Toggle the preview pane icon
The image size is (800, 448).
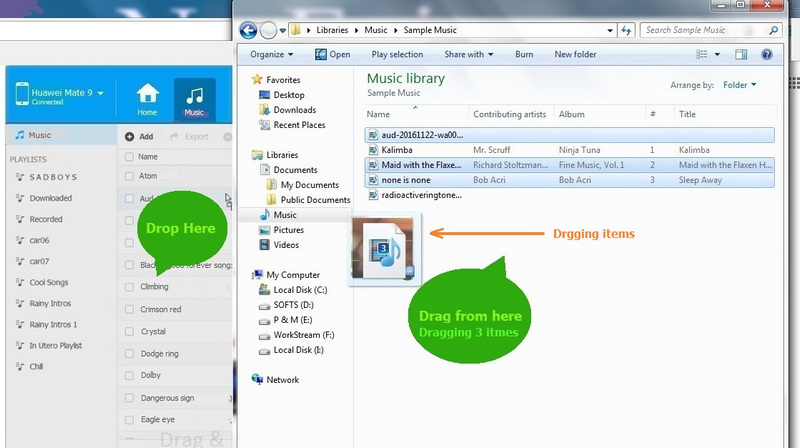pos(741,54)
